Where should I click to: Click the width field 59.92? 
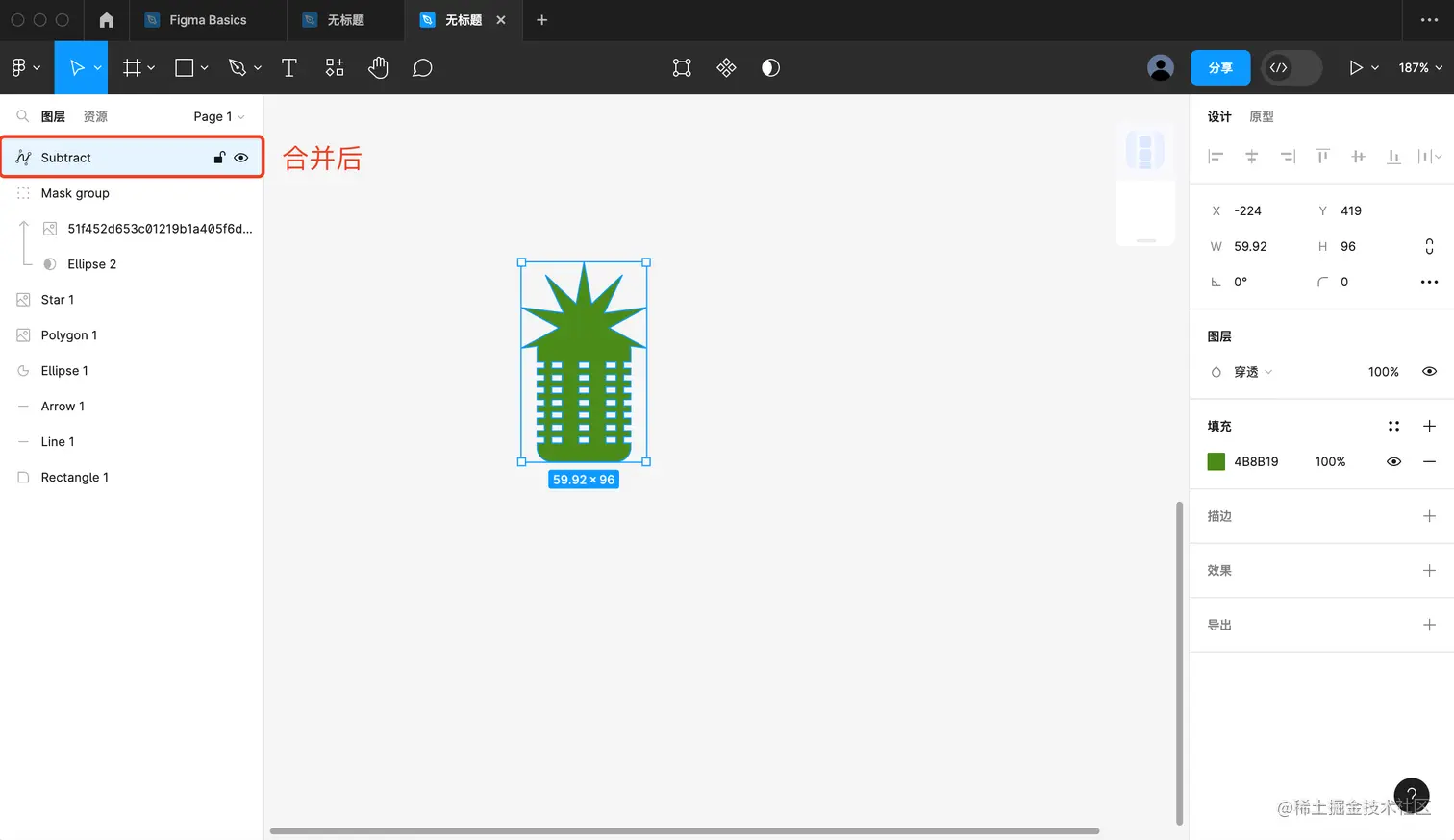[1250, 246]
